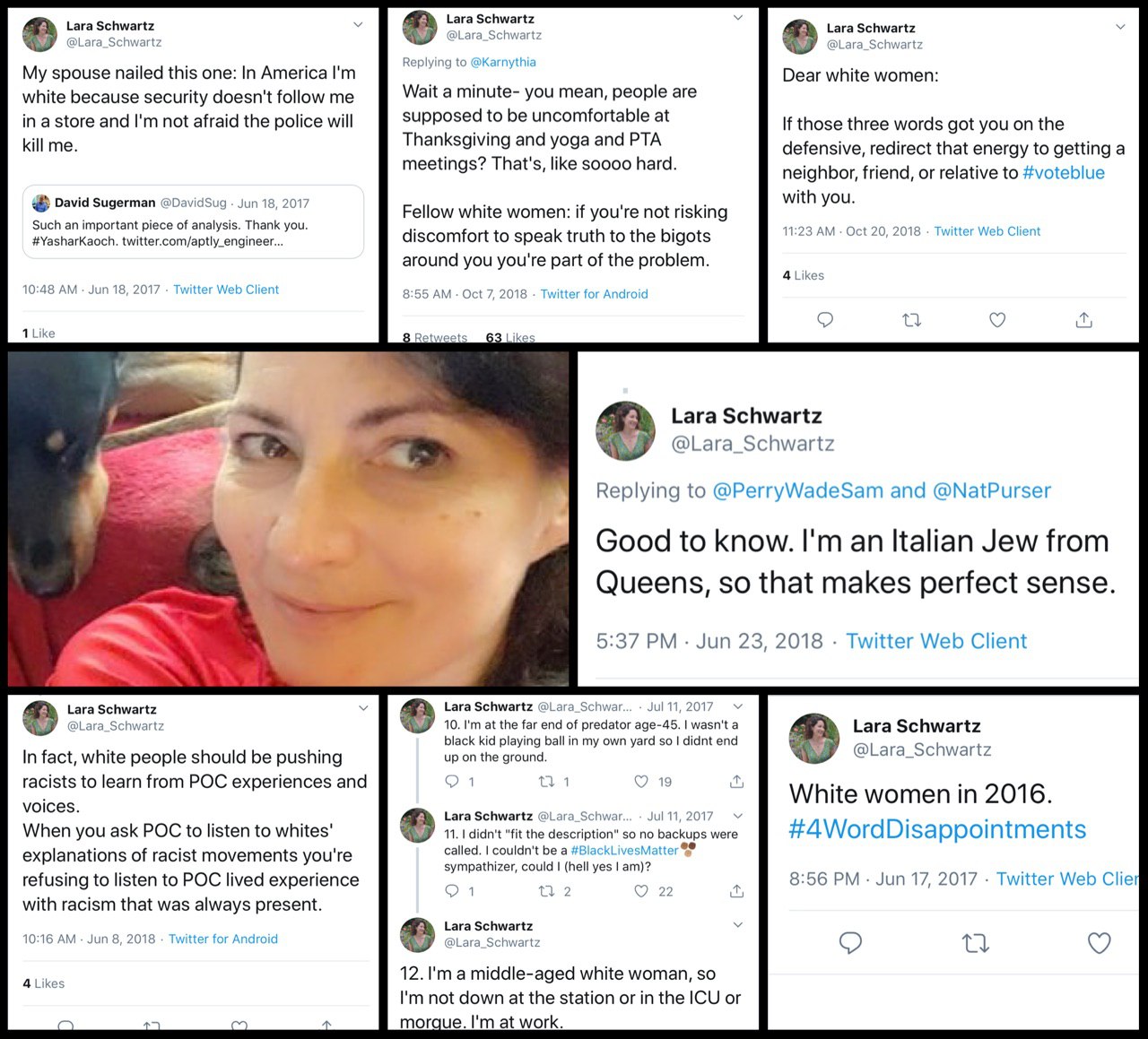Click the #BlackLivesMatter hashtag
Viewport: 1148px width, 1039px height.
coord(624,850)
